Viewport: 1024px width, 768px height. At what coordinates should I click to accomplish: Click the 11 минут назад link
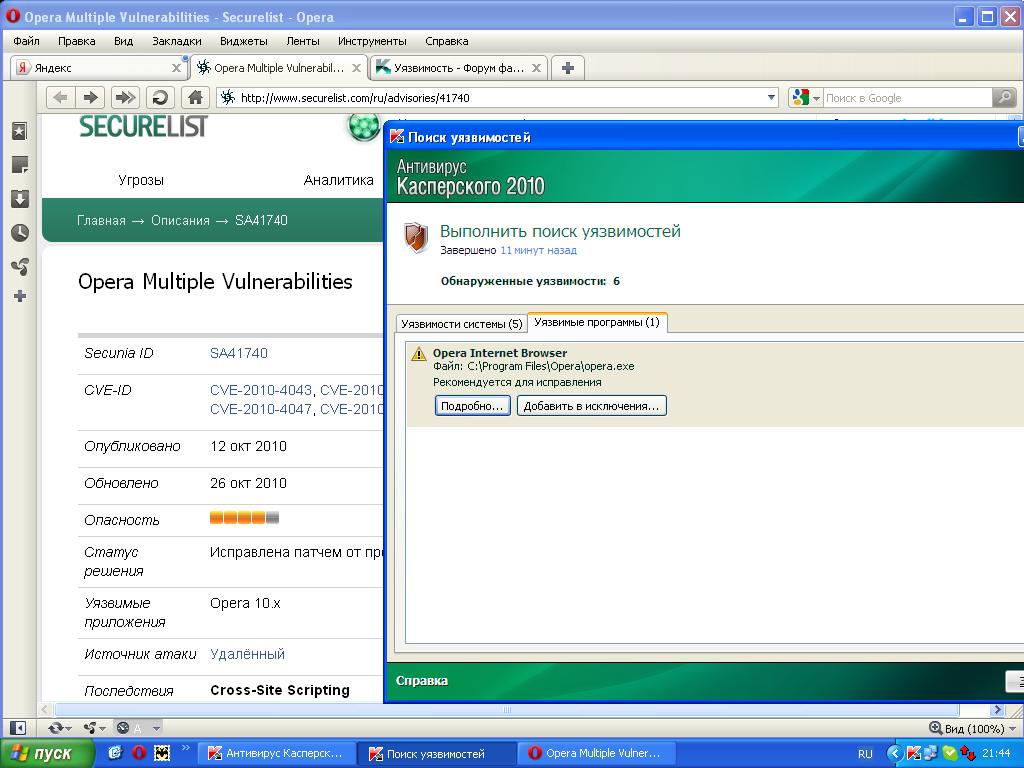click(x=538, y=250)
